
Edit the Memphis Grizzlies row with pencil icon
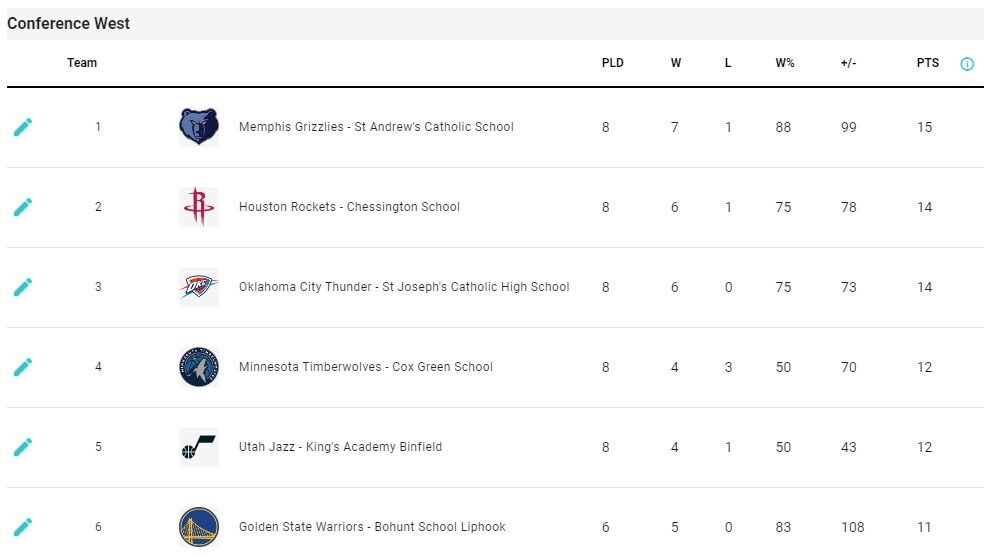click(x=23, y=127)
